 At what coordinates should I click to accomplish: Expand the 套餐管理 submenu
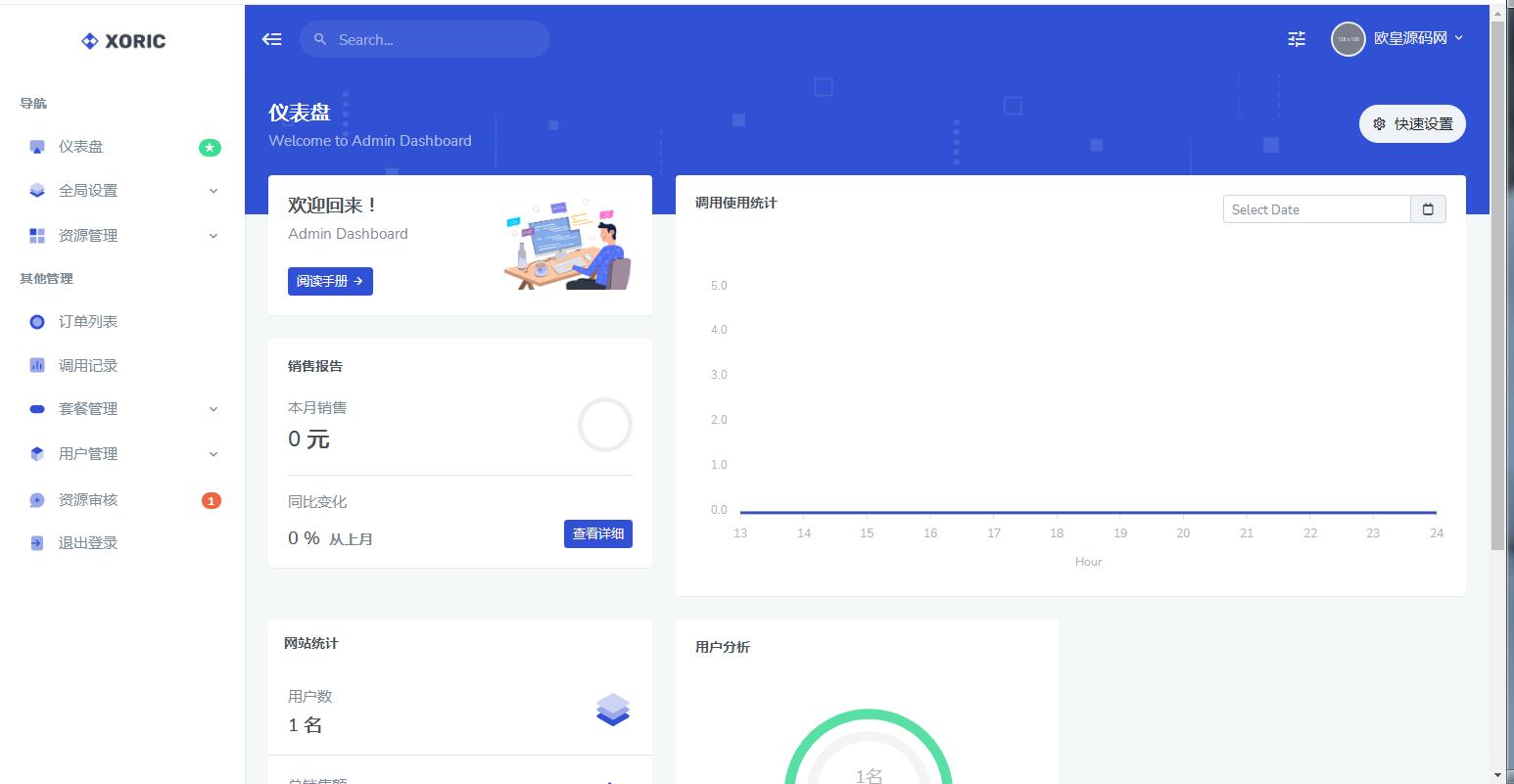tap(122, 409)
